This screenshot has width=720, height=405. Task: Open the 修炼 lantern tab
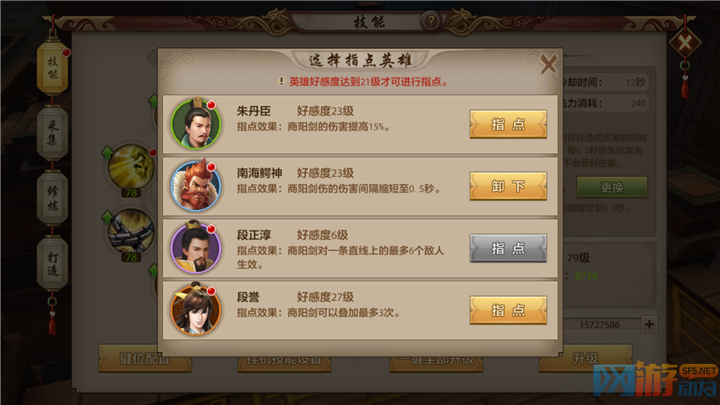click(x=52, y=198)
